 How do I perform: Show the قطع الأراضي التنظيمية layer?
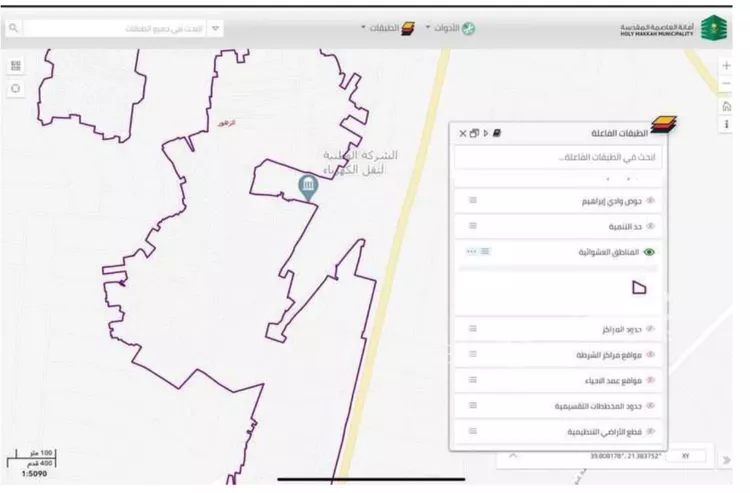coord(650,431)
